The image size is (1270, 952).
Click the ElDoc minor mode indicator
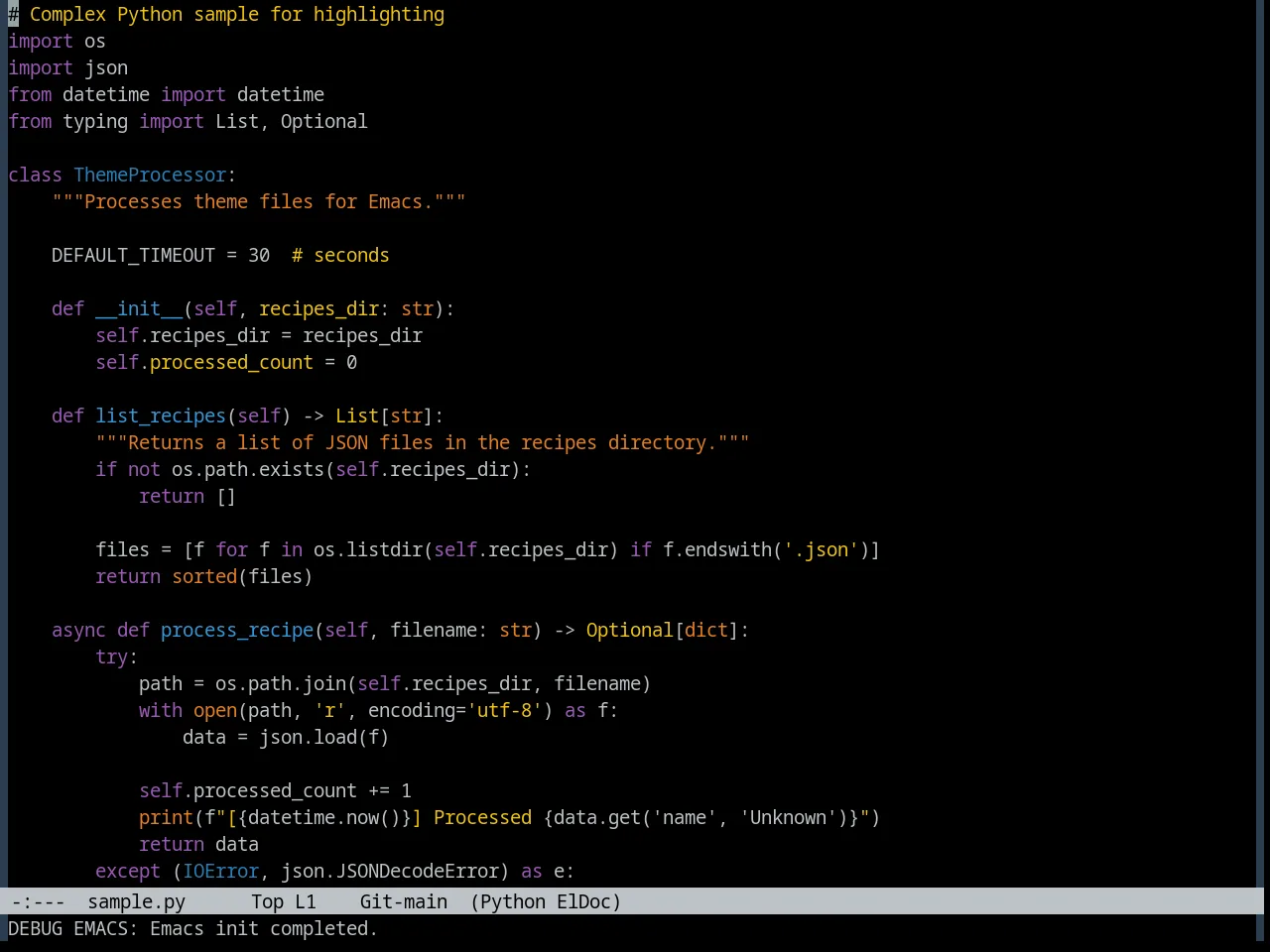(x=583, y=901)
